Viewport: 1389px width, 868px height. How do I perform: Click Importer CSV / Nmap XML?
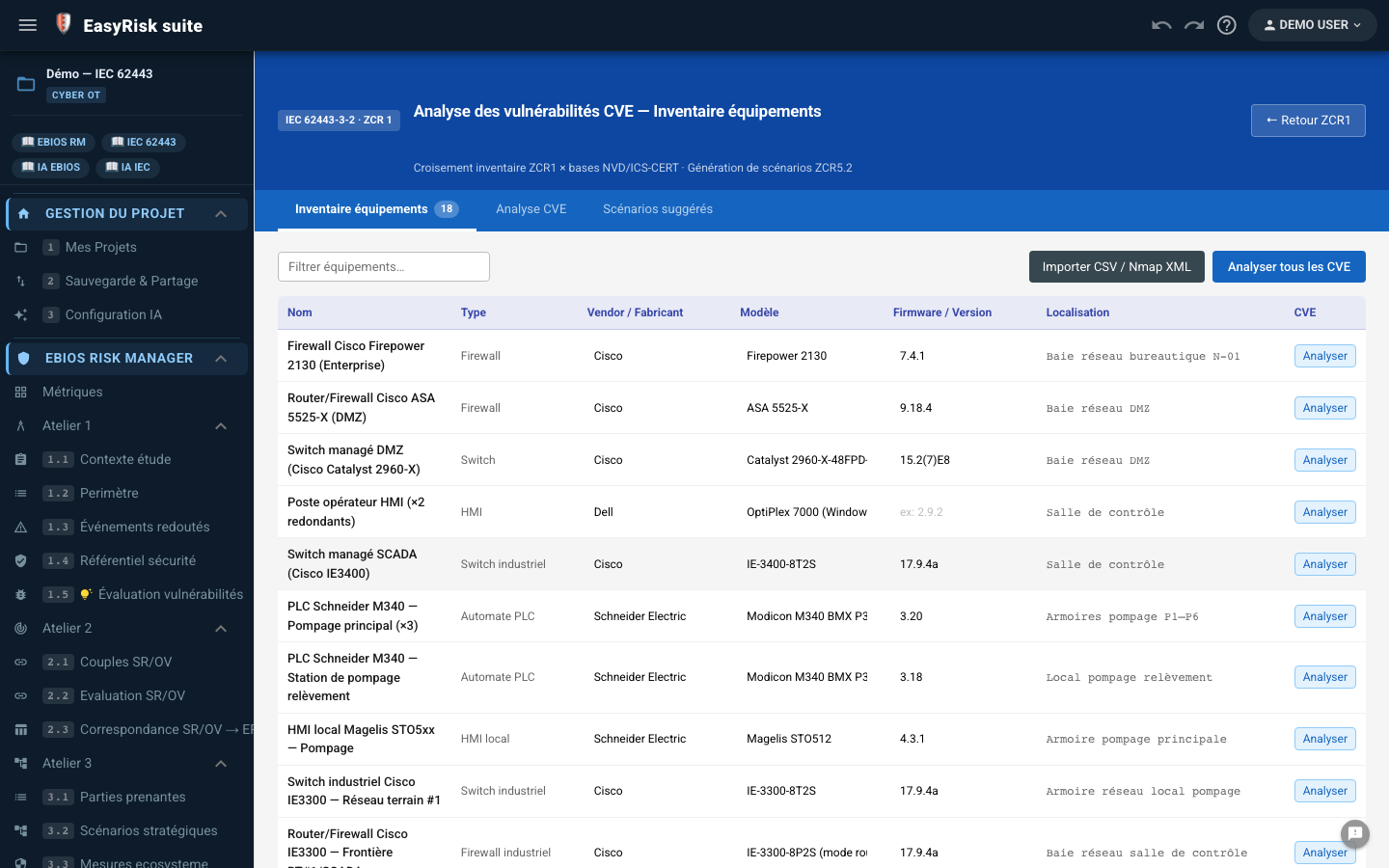(x=1117, y=267)
